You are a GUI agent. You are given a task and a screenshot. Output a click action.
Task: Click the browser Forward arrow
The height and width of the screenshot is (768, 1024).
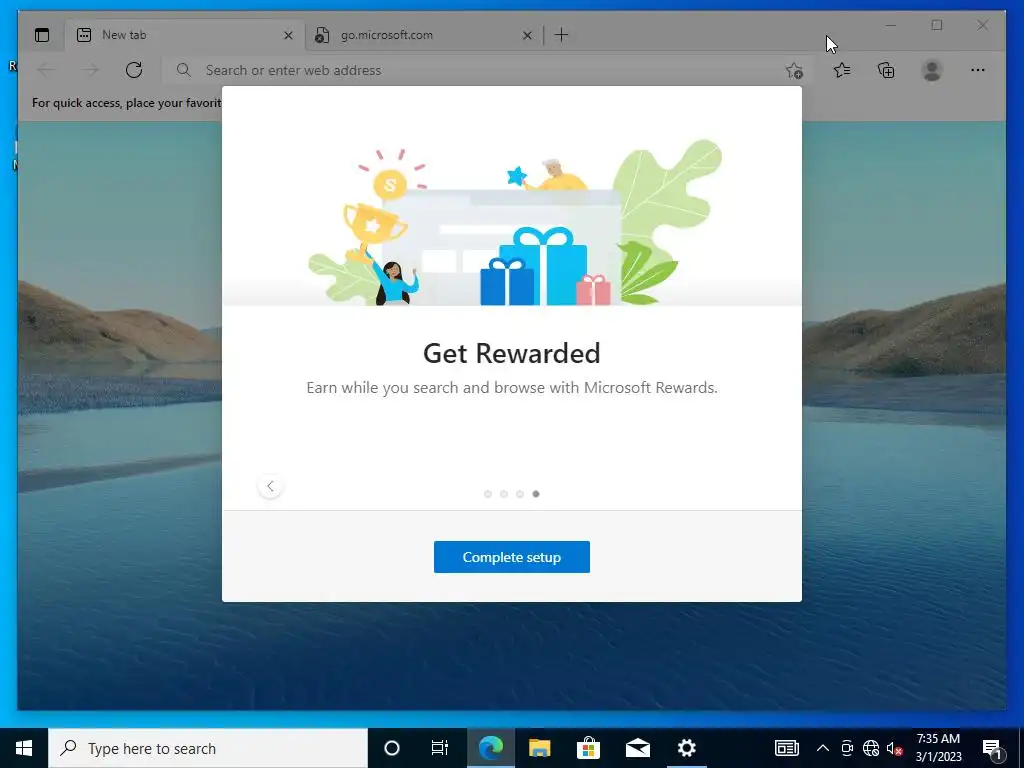[x=90, y=70]
